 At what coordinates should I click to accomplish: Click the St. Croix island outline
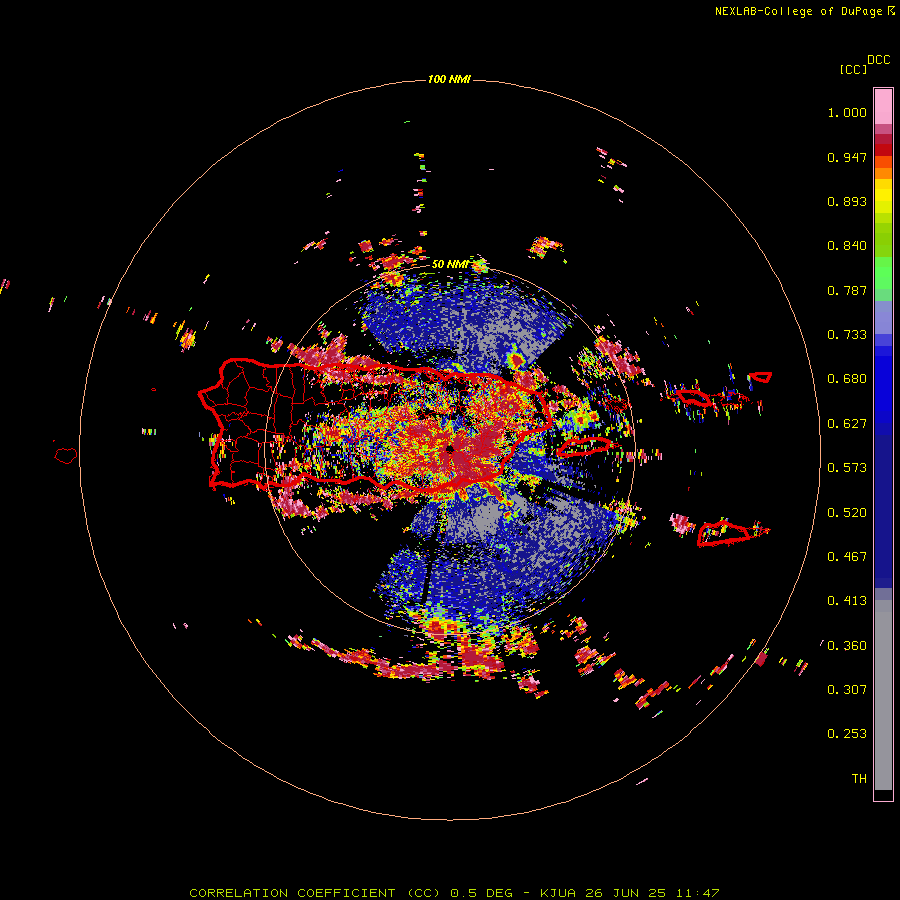coord(724,533)
